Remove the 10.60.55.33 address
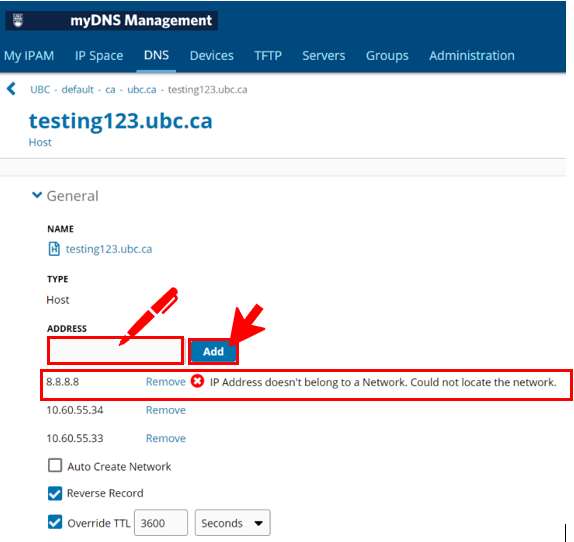The image size is (574, 542). click(166, 438)
